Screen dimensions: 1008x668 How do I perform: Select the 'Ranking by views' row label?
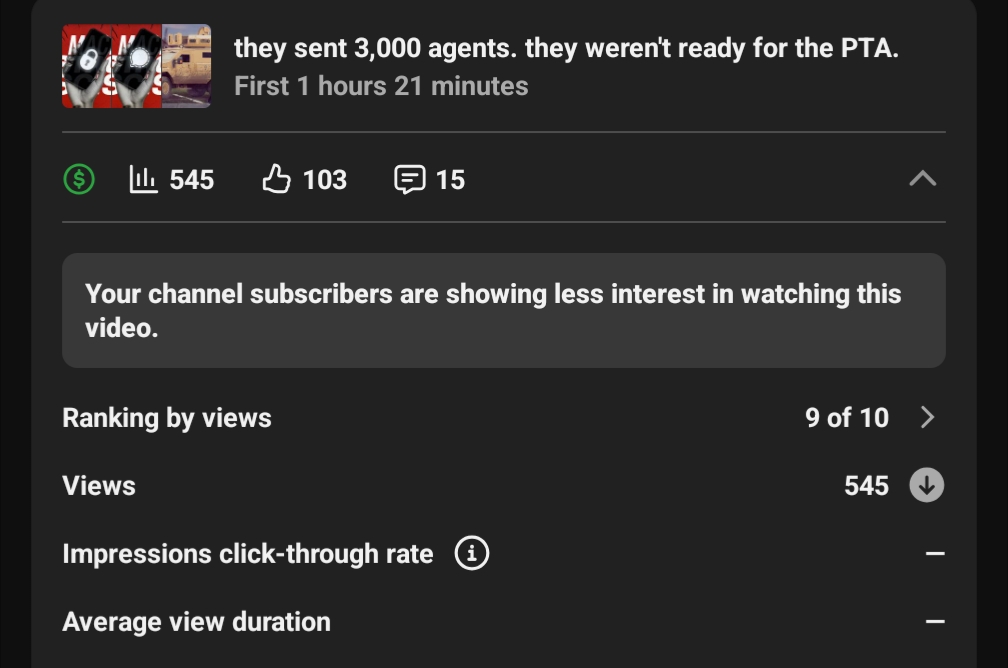(167, 417)
